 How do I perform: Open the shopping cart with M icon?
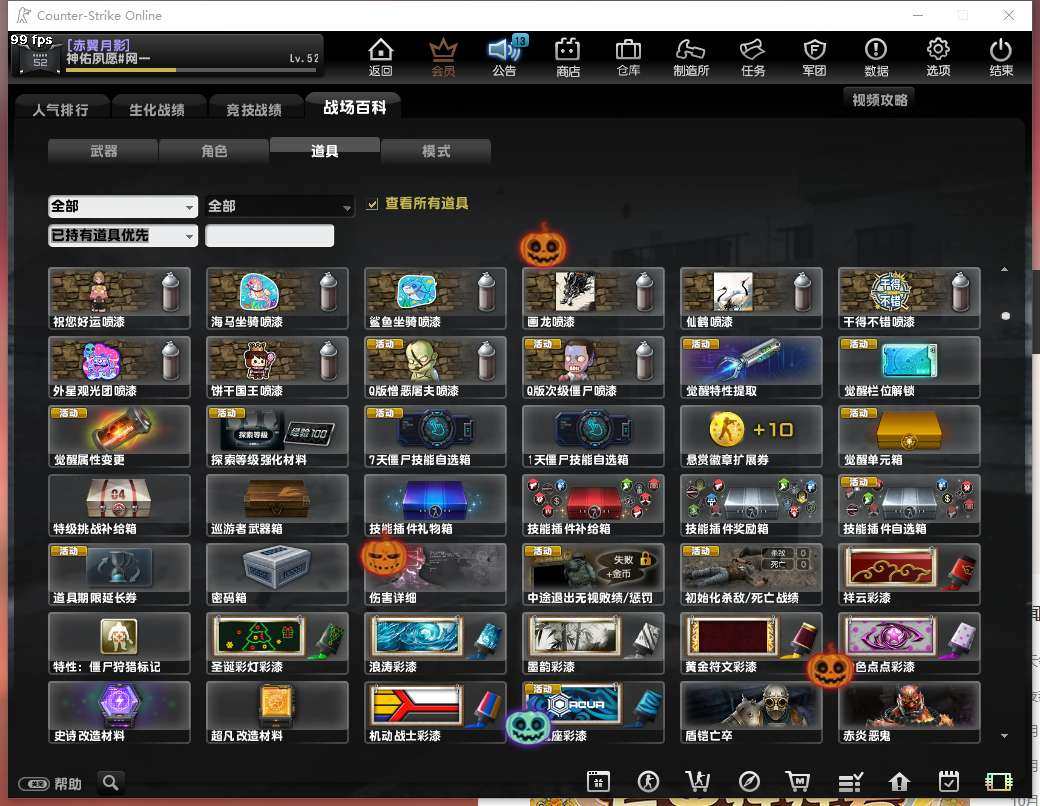[798, 781]
